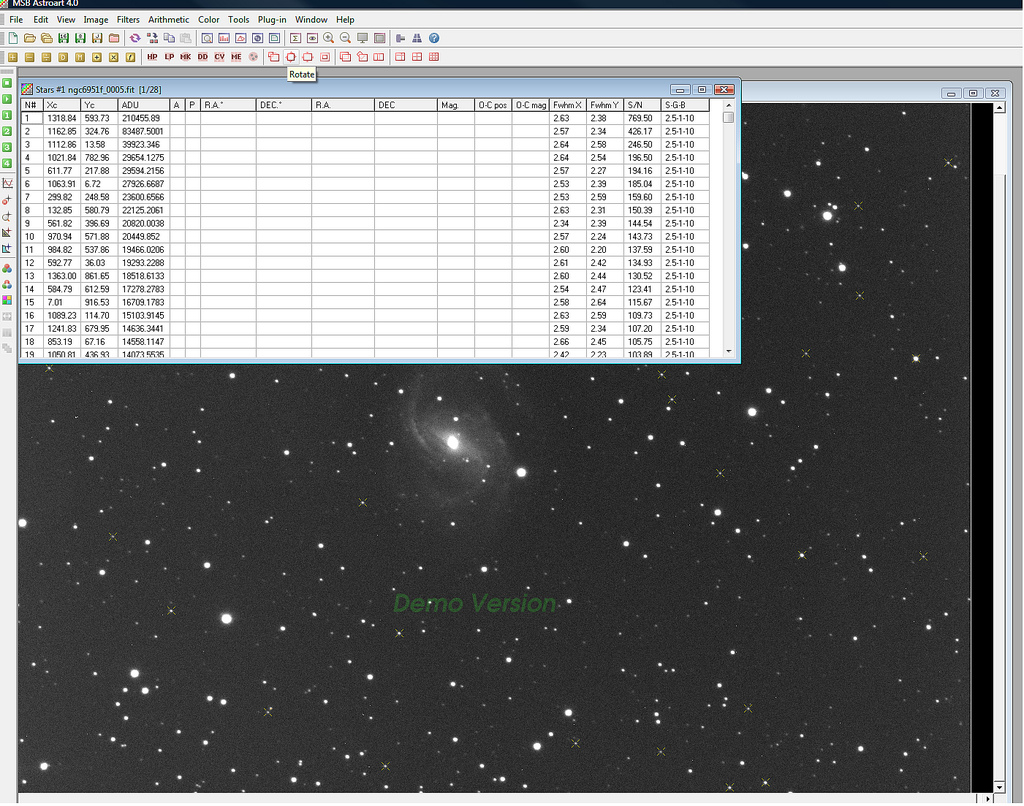Select the Xc value 611.77
Viewport: 1024px width, 806px height.
click(x=62, y=170)
